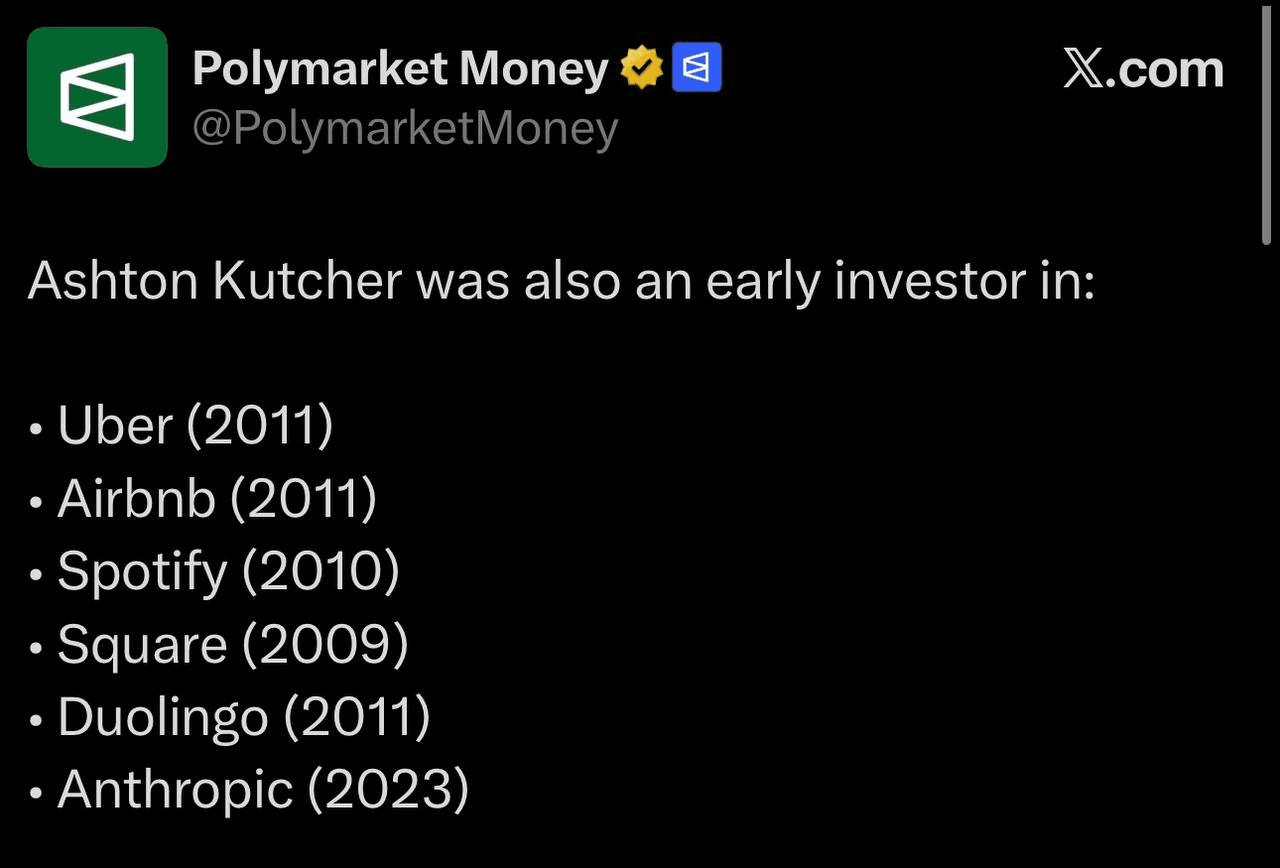
Task: Select the word Uber in the list
Action: (x=115, y=426)
